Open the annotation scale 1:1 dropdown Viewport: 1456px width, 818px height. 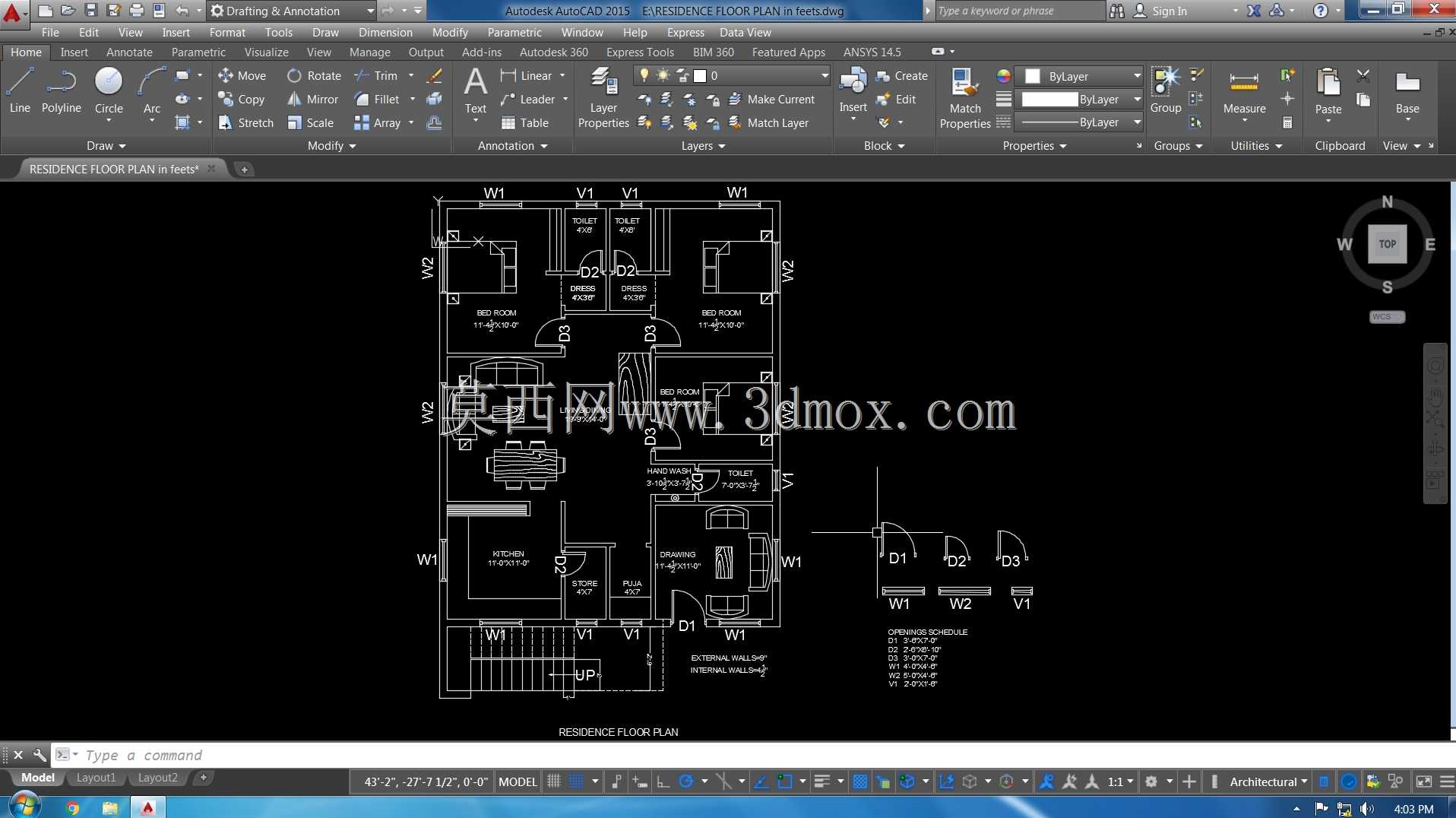coord(1120,782)
